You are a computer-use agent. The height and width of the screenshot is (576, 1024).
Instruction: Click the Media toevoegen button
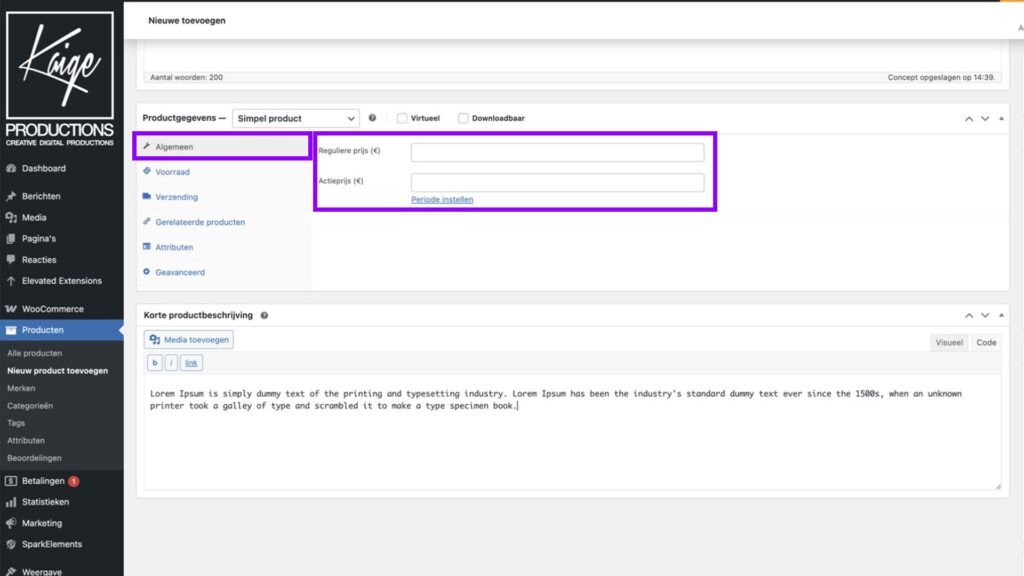pos(189,339)
